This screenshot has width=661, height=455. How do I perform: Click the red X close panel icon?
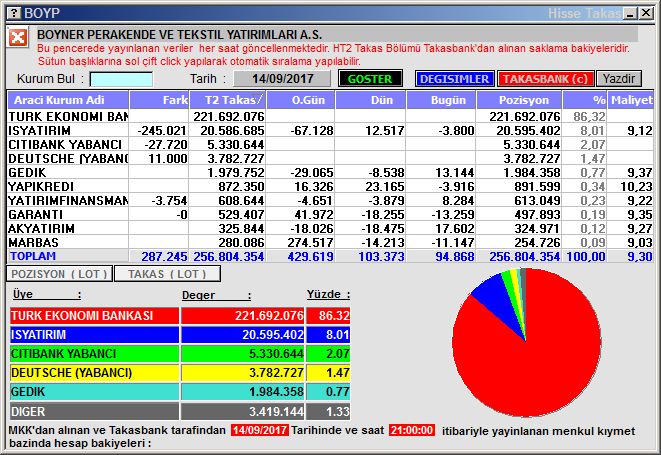[18, 38]
